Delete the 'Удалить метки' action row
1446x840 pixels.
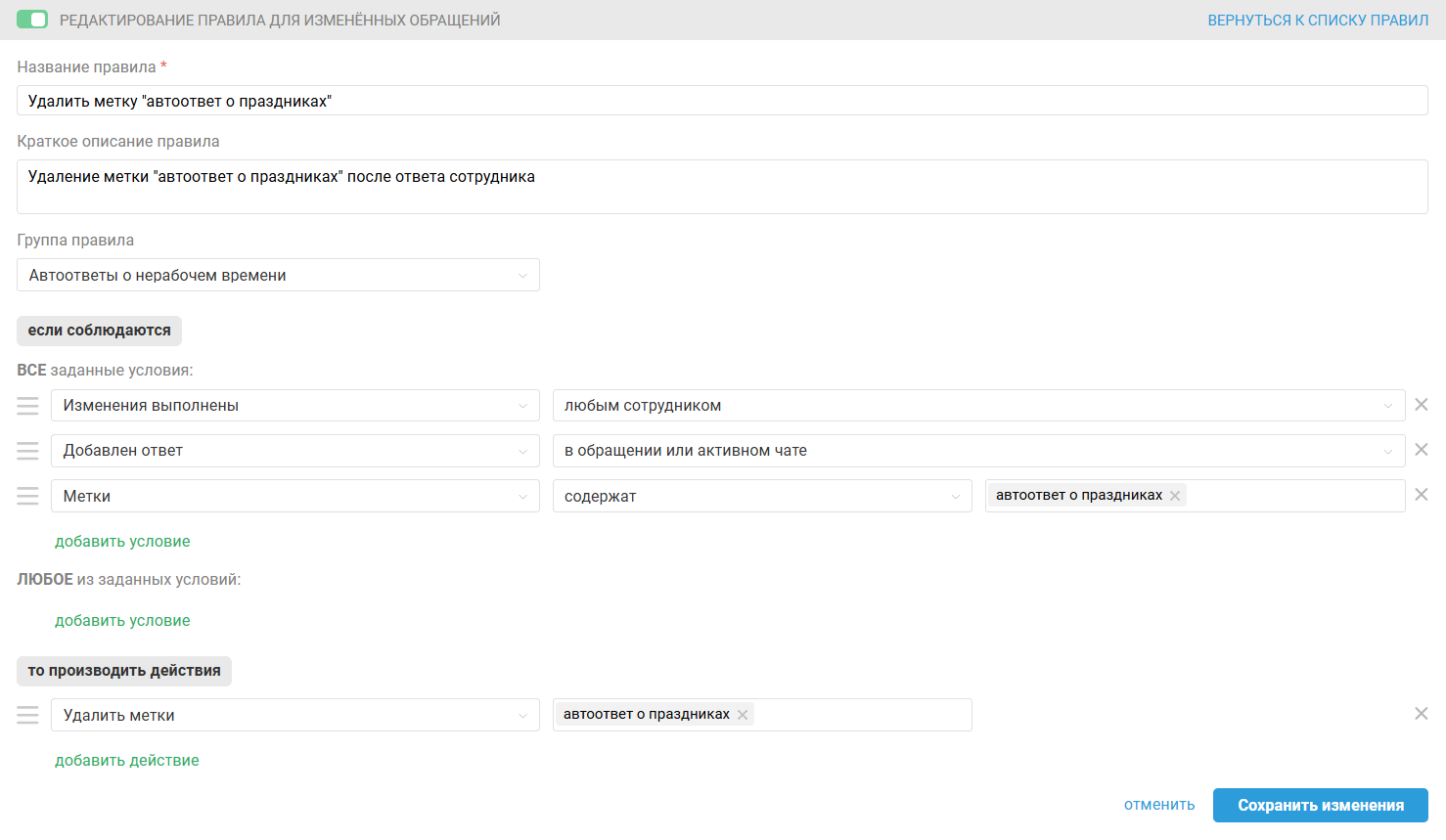(x=1422, y=713)
